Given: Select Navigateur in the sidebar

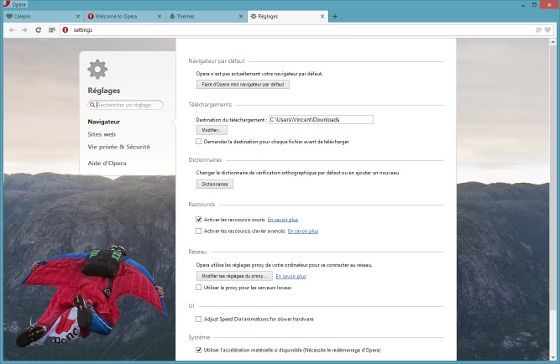Looking at the screenshot, I should point(104,122).
